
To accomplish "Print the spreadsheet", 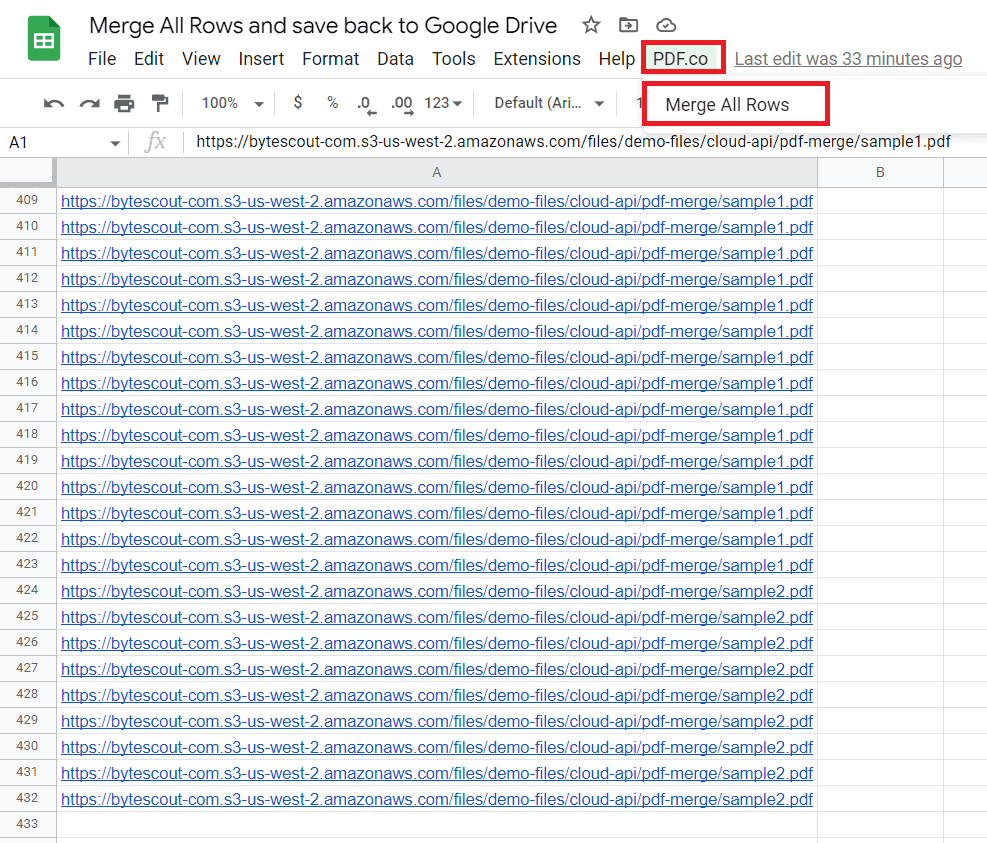I will (x=124, y=103).
